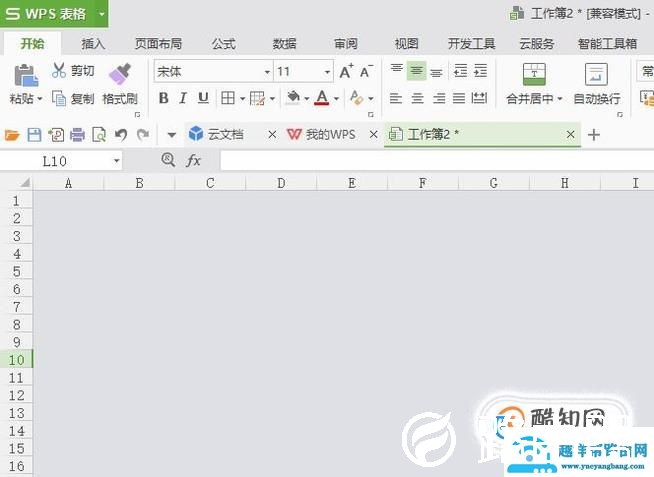Click the draw border table icon
This screenshot has width=654, height=477.
coord(257,98)
